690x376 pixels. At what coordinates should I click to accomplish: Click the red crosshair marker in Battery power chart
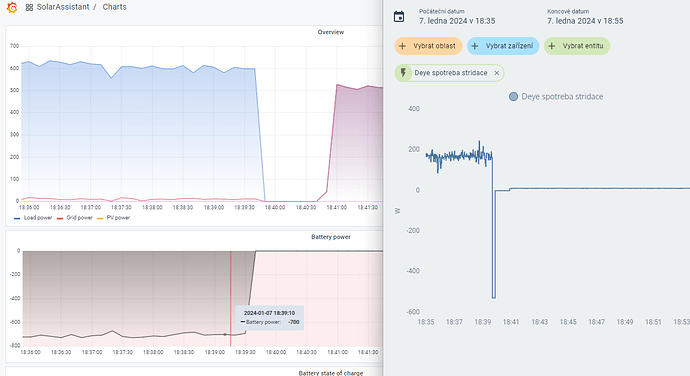(231, 299)
